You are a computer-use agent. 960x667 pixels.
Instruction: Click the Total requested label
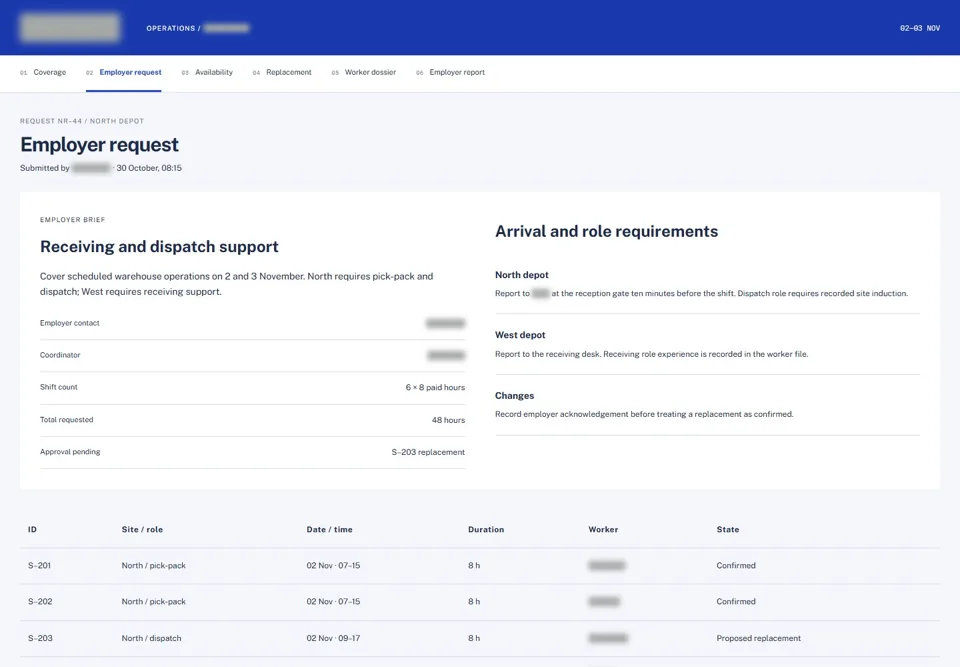[67, 420]
